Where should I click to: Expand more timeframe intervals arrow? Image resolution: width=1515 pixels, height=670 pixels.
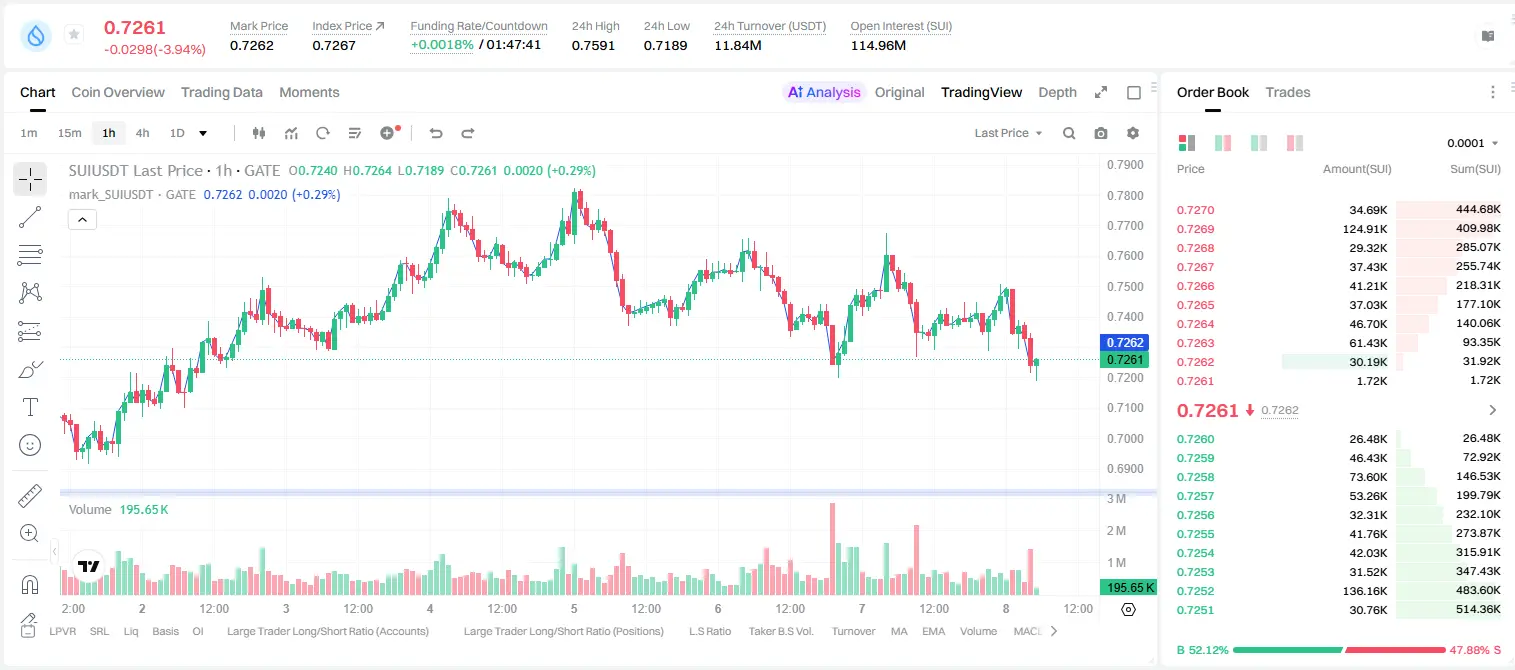tap(203, 133)
